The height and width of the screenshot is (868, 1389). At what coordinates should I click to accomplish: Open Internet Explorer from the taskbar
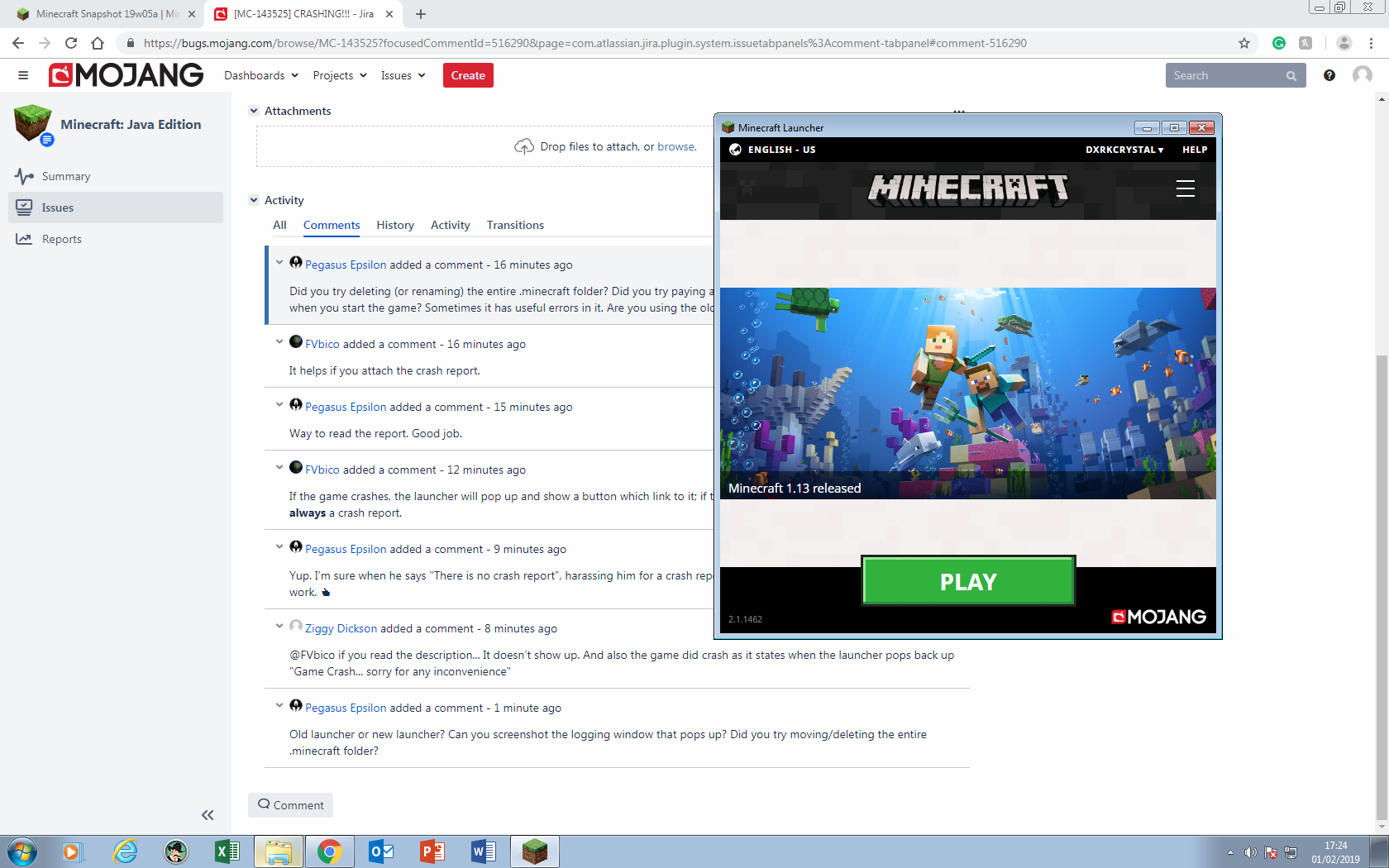tap(125, 851)
